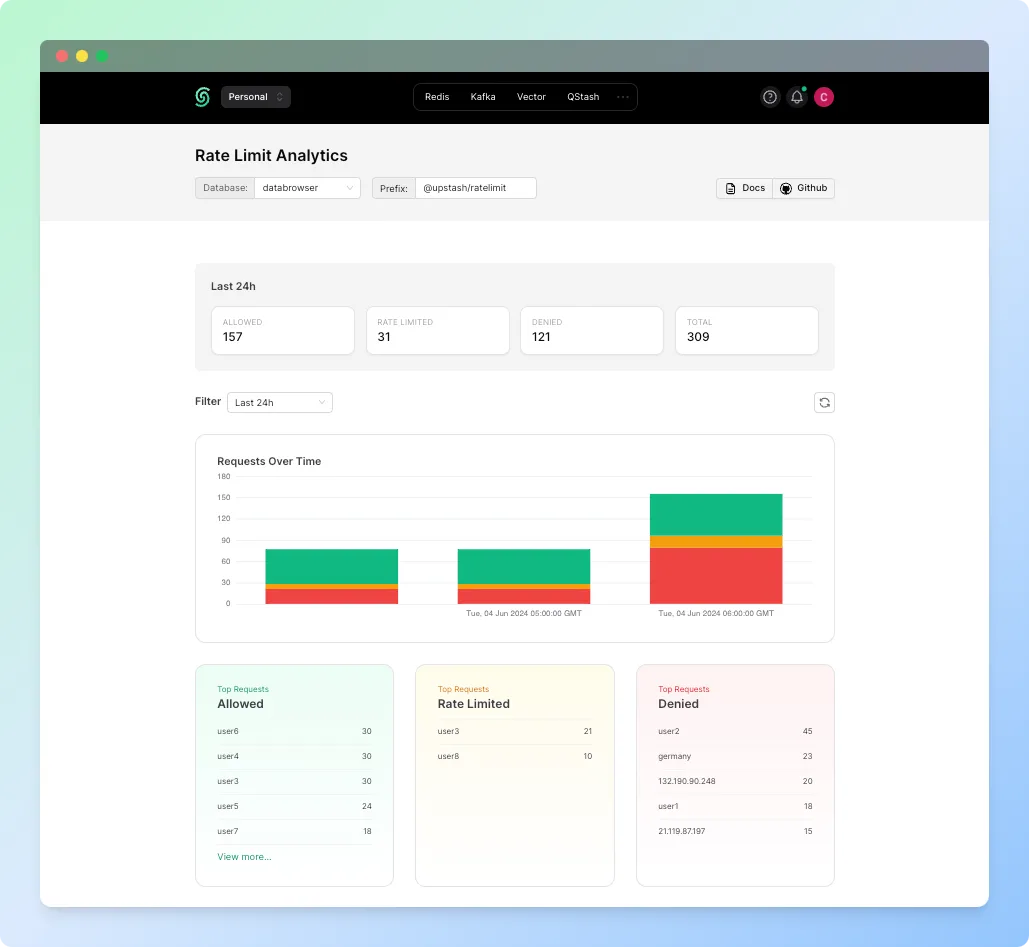
Task: Click the 132.190.90.248 row in Denied
Action: pos(736,781)
